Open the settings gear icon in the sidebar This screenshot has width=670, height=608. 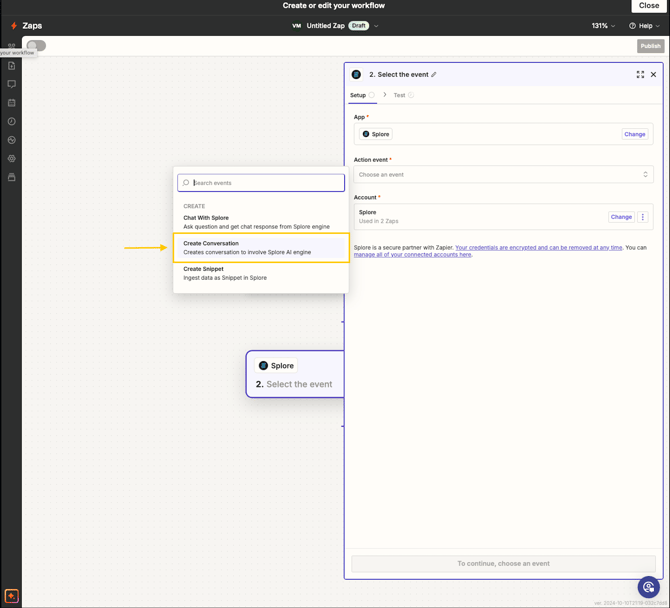(12, 159)
